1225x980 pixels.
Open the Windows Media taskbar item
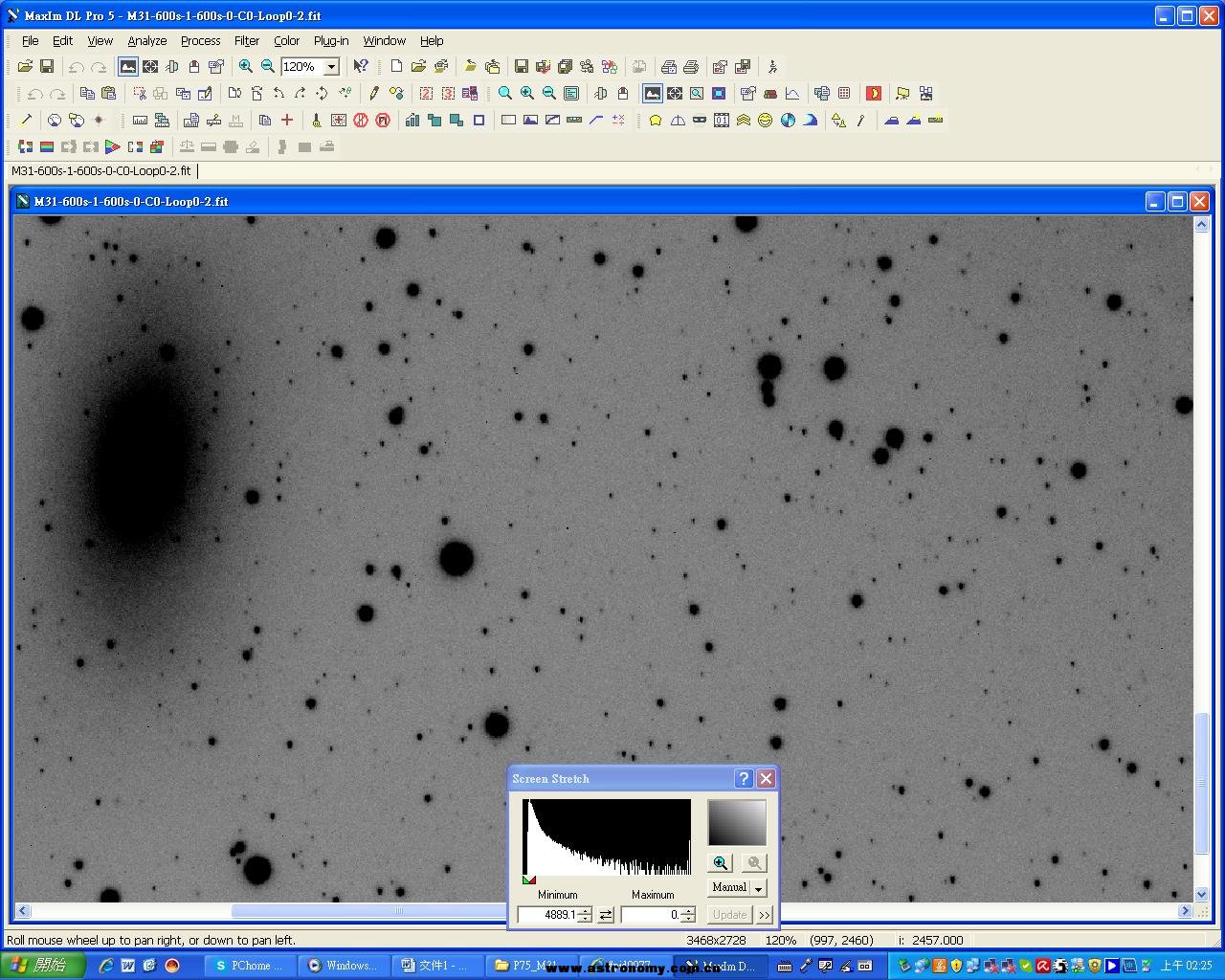coord(345,965)
